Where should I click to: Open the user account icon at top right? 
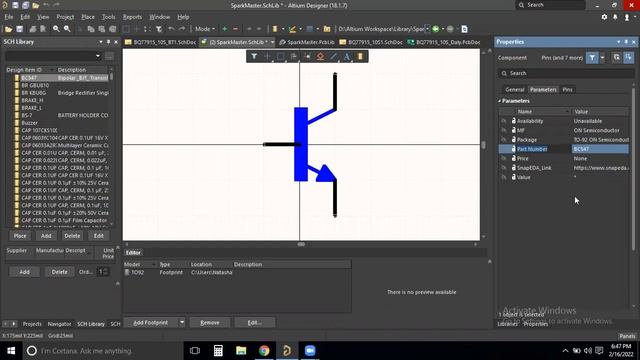627,17
